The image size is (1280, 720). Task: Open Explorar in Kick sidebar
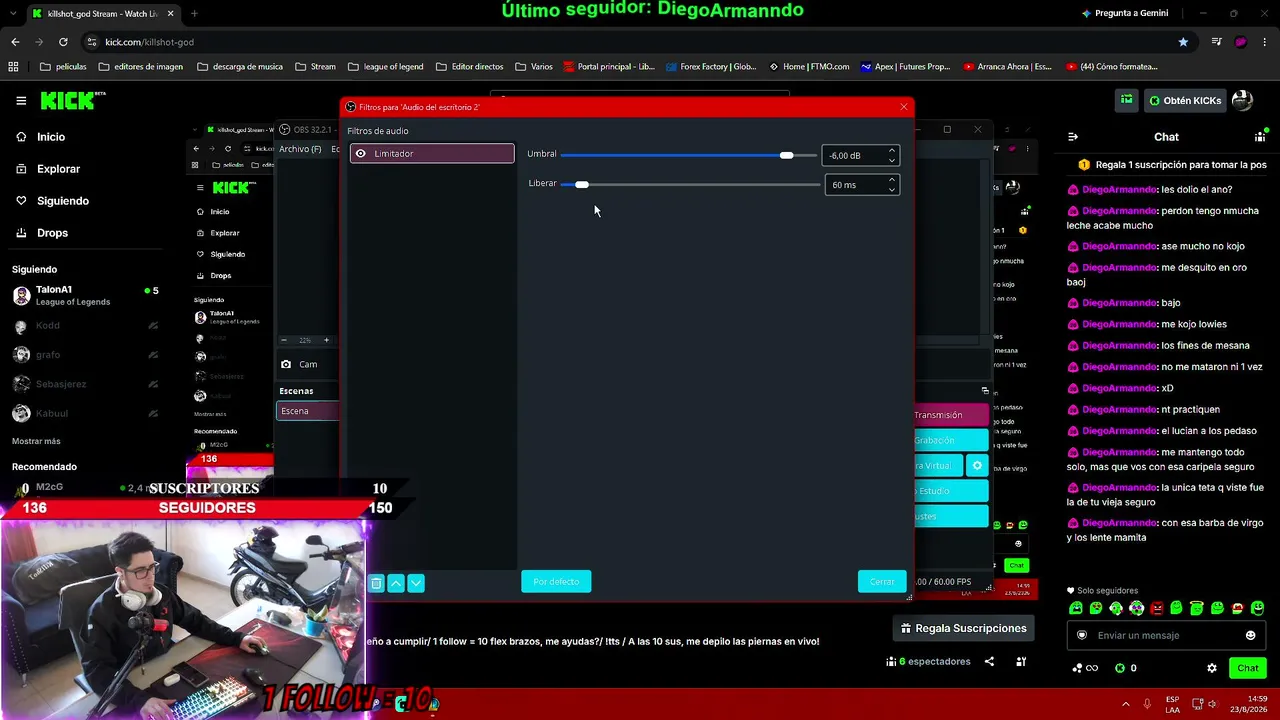58,169
